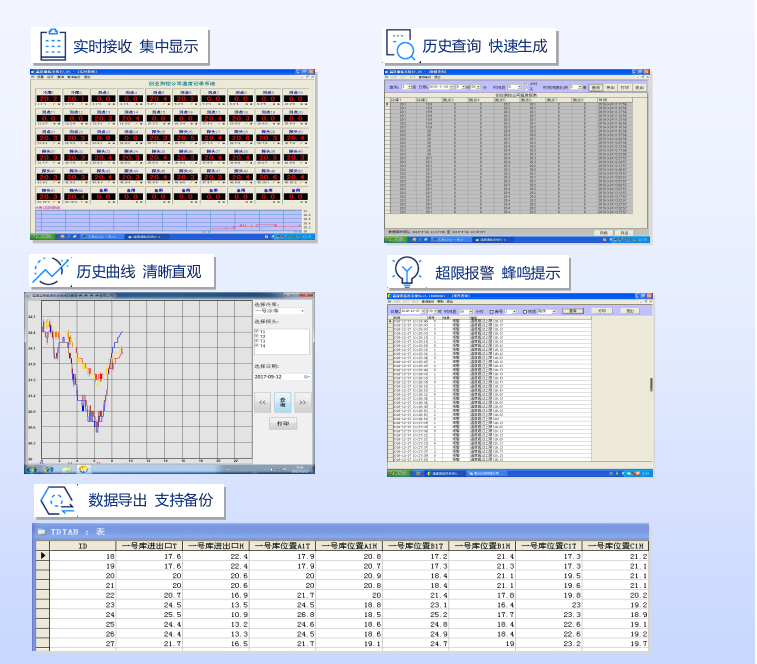Image resolution: width=757 pixels, height=664 pixels.
Task: Click the >> next-day button beside 查询
Action: coord(302,402)
